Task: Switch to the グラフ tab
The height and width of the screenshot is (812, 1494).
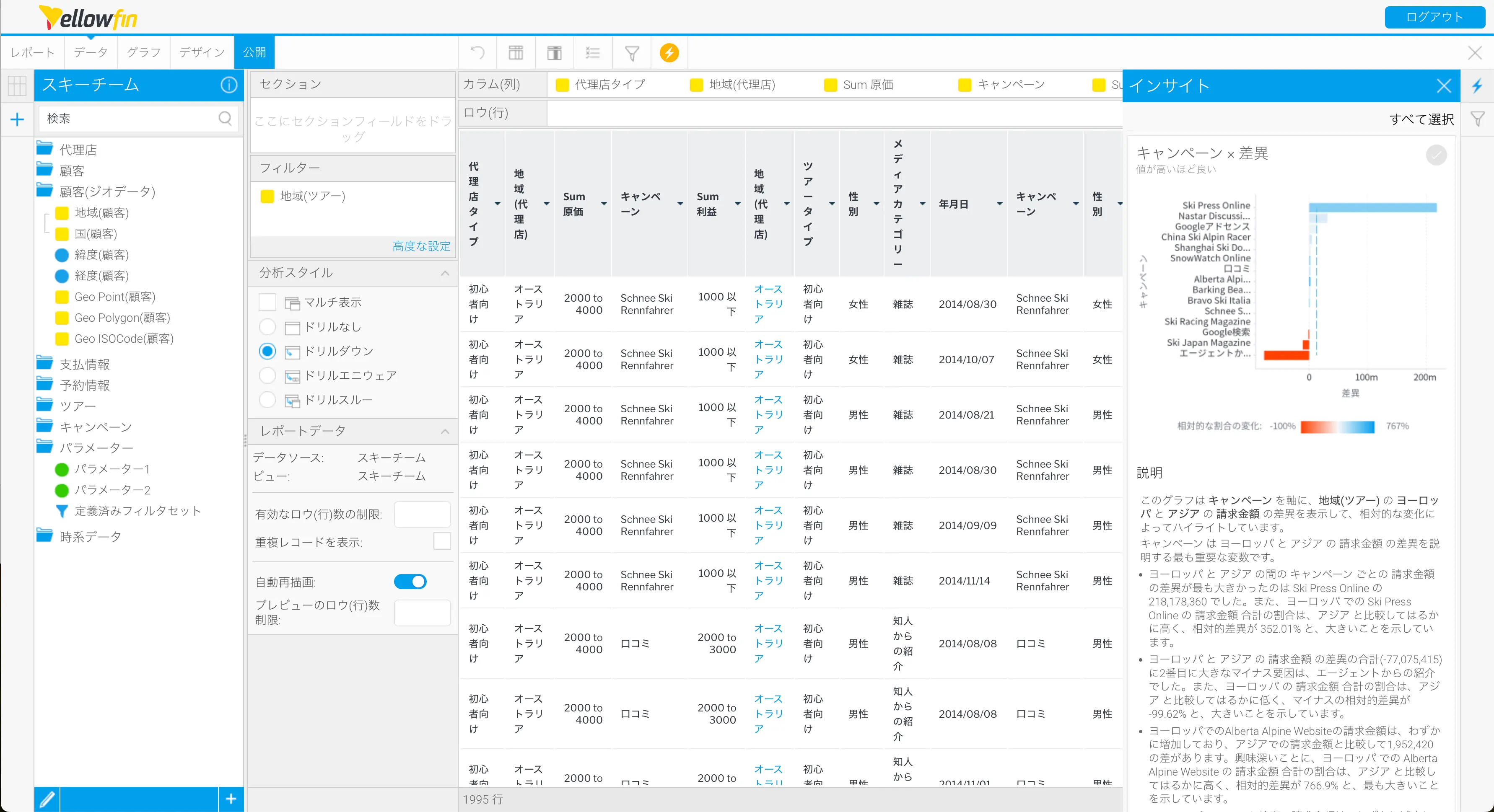Action: point(143,52)
